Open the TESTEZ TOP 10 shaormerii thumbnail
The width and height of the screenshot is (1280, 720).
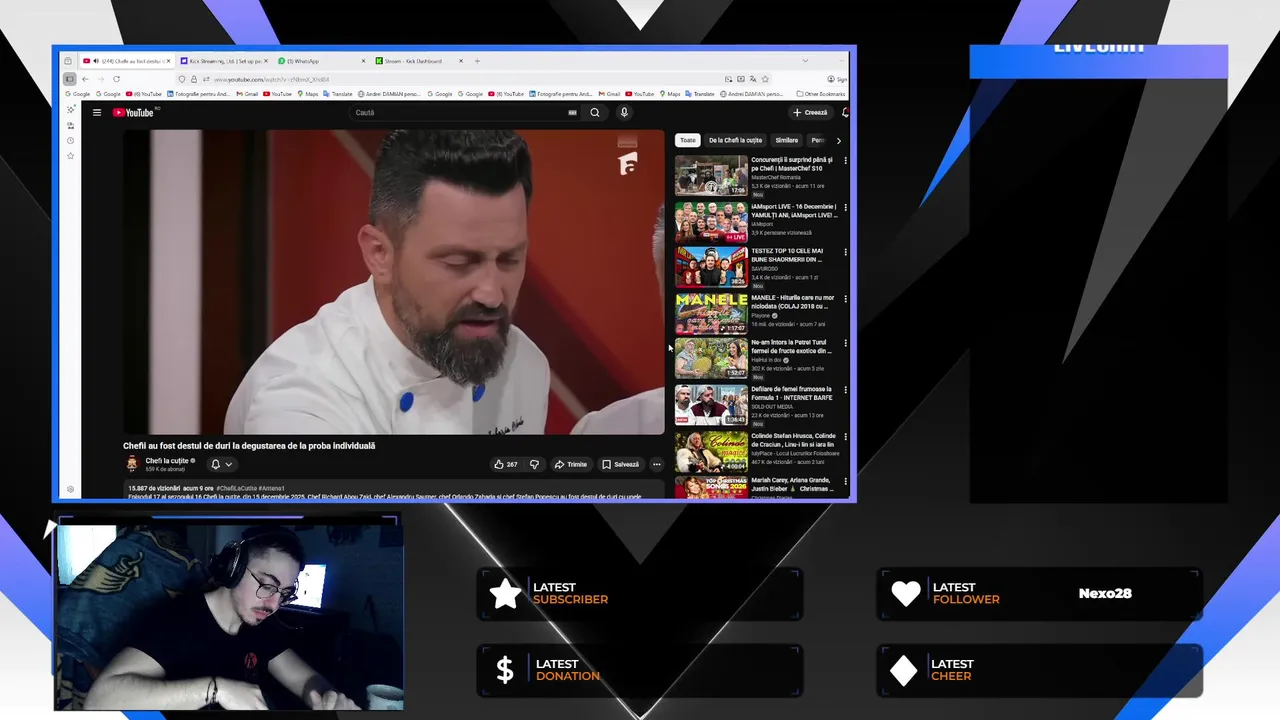711,267
